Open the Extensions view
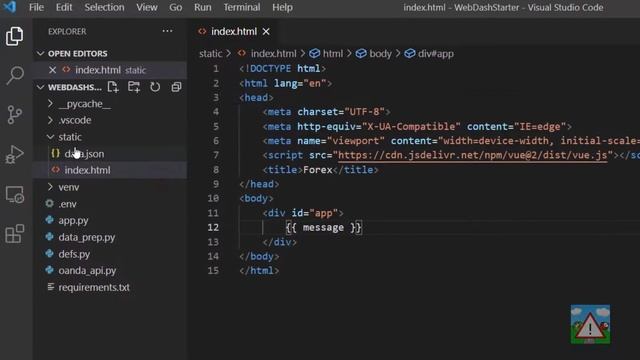 coord(15,233)
